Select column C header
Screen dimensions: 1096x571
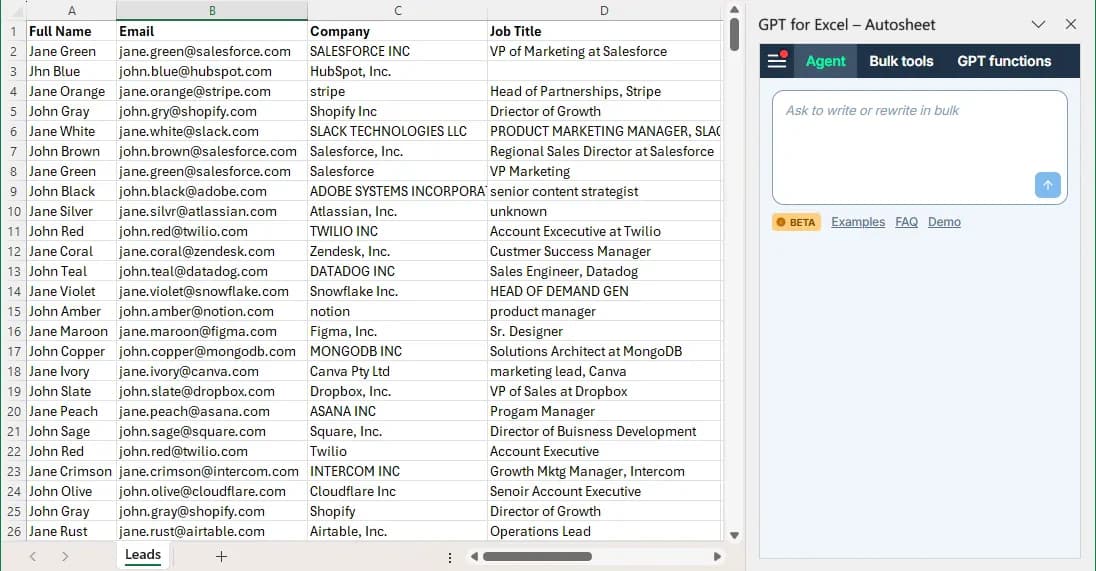tap(397, 10)
